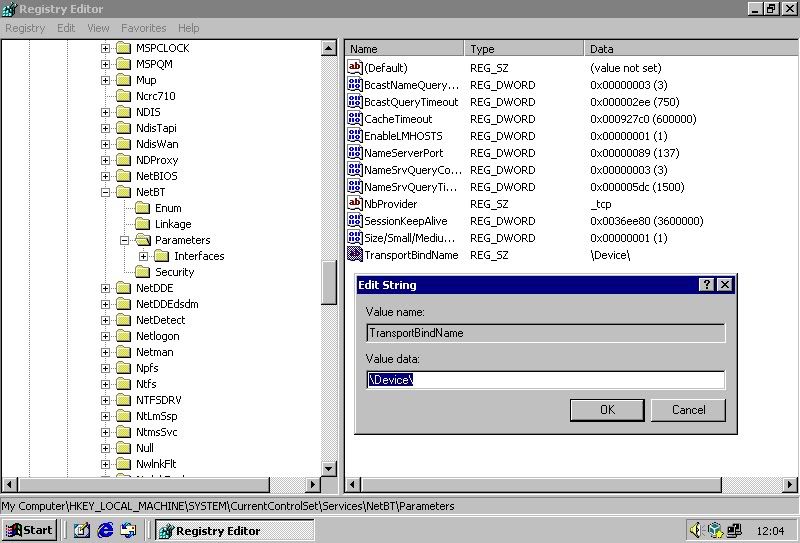Click the CacheTimeout DWORD value icon
Image resolution: width=800 pixels, height=543 pixels.
pyautogui.click(x=355, y=118)
